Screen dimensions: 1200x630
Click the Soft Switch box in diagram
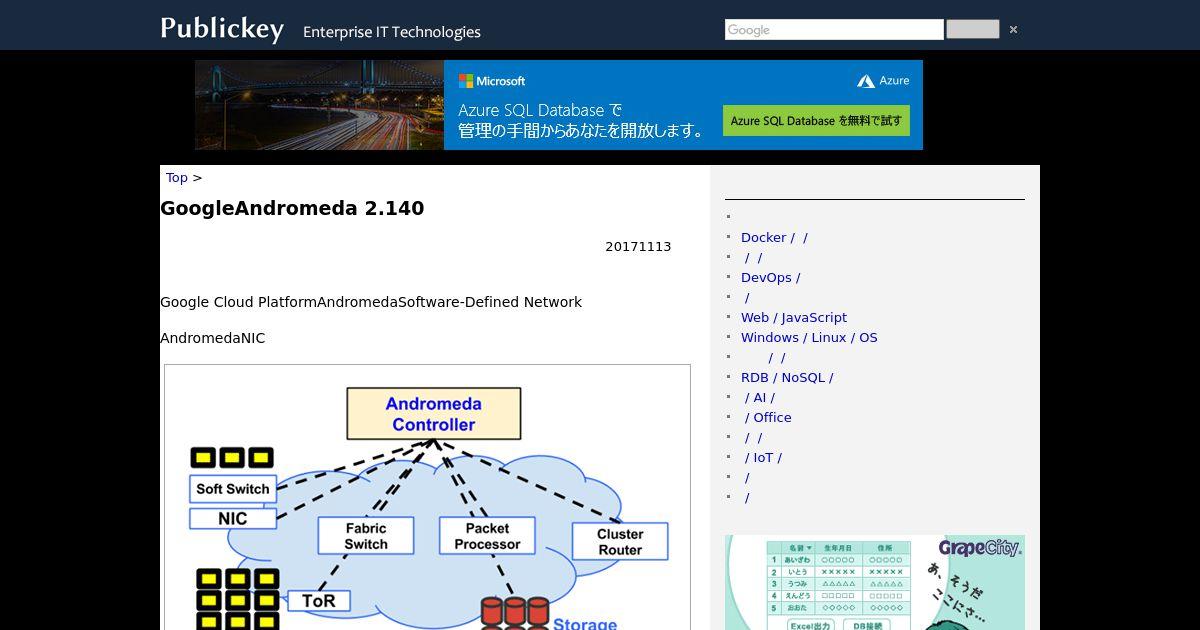click(233, 489)
